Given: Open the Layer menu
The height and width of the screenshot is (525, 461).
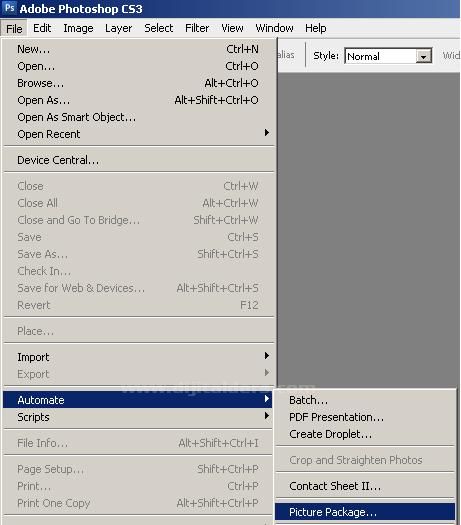Looking at the screenshot, I should pos(119,28).
